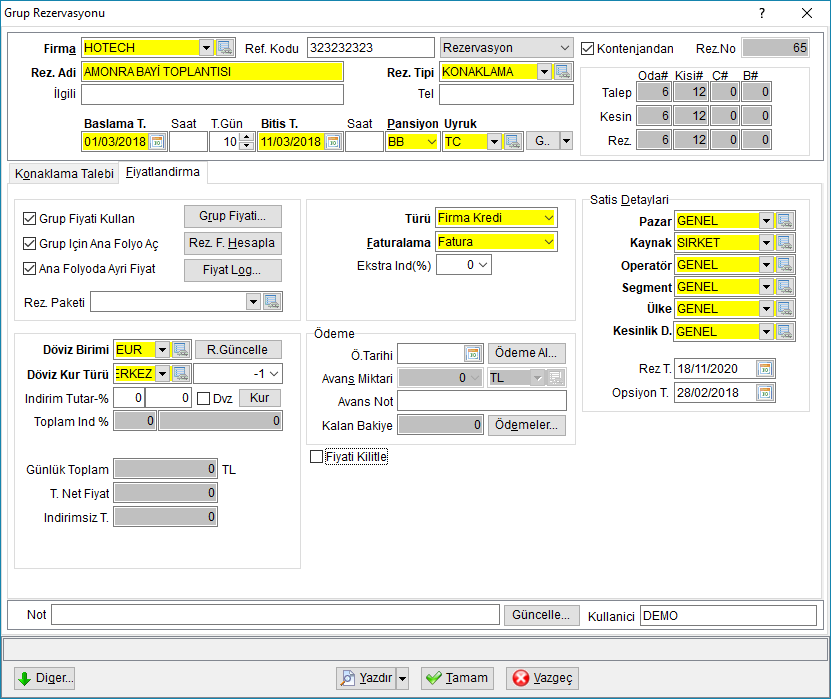
Task: Expand the Döviz Birimi EUR dropdown
Action: click(x=162, y=349)
